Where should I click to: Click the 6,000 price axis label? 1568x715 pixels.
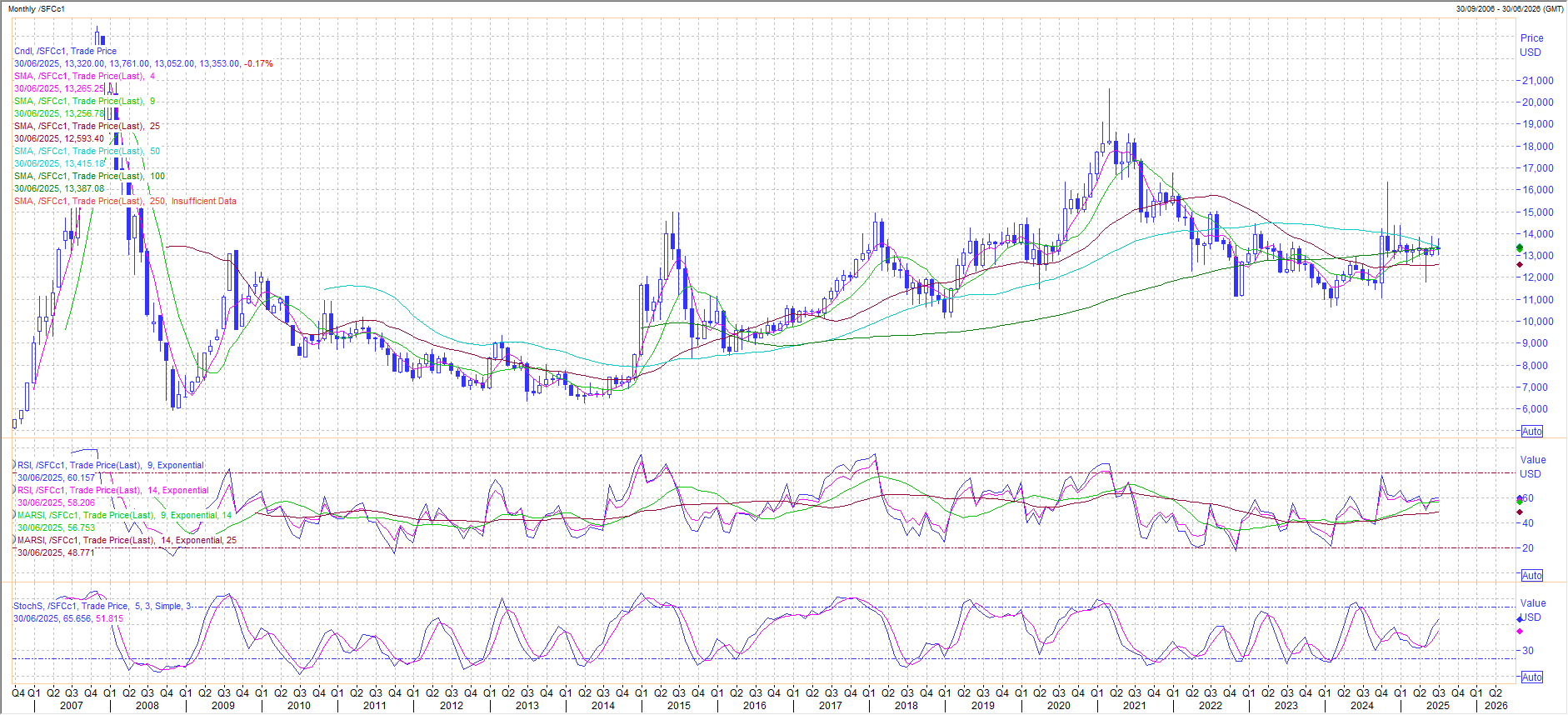pos(1536,409)
